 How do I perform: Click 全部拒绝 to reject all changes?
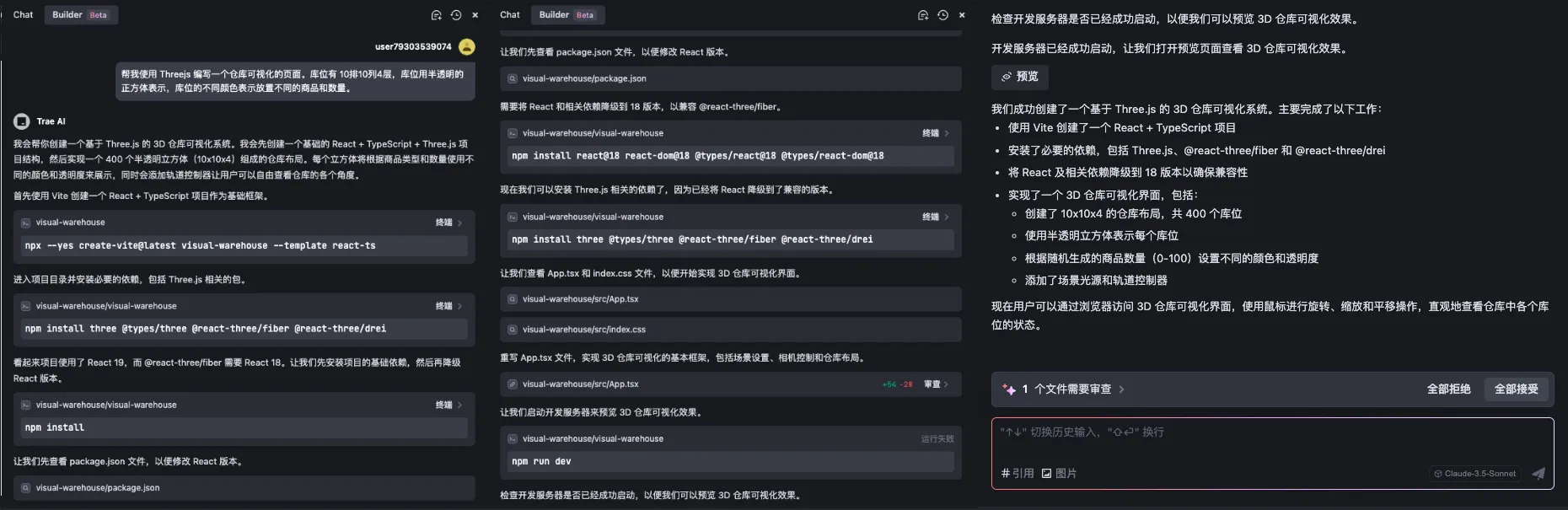point(1448,389)
